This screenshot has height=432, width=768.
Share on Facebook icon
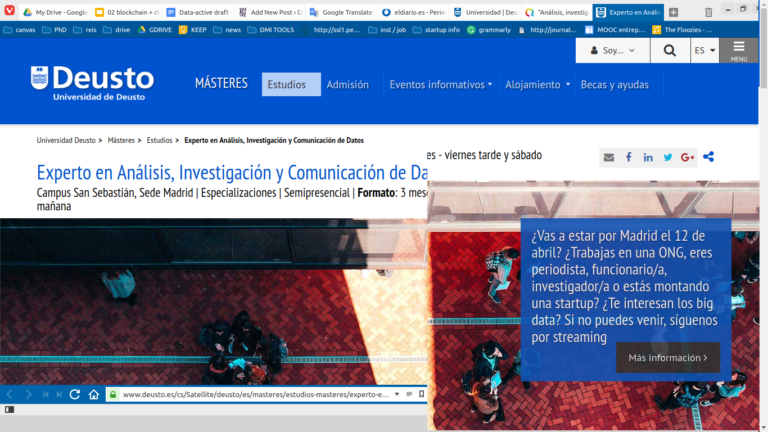[x=628, y=157]
